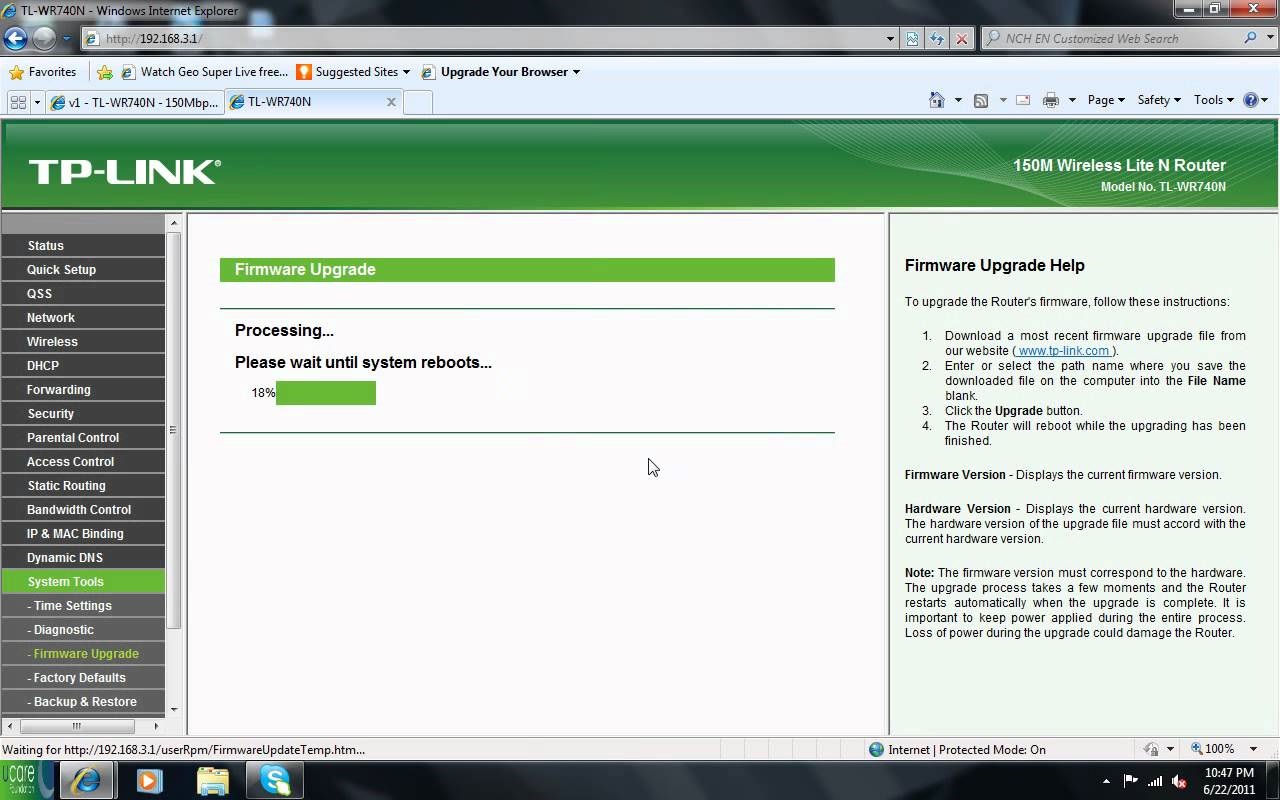Click the green firmware upgrade progress bar
The image size is (1280, 800).
[x=326, y=393]
